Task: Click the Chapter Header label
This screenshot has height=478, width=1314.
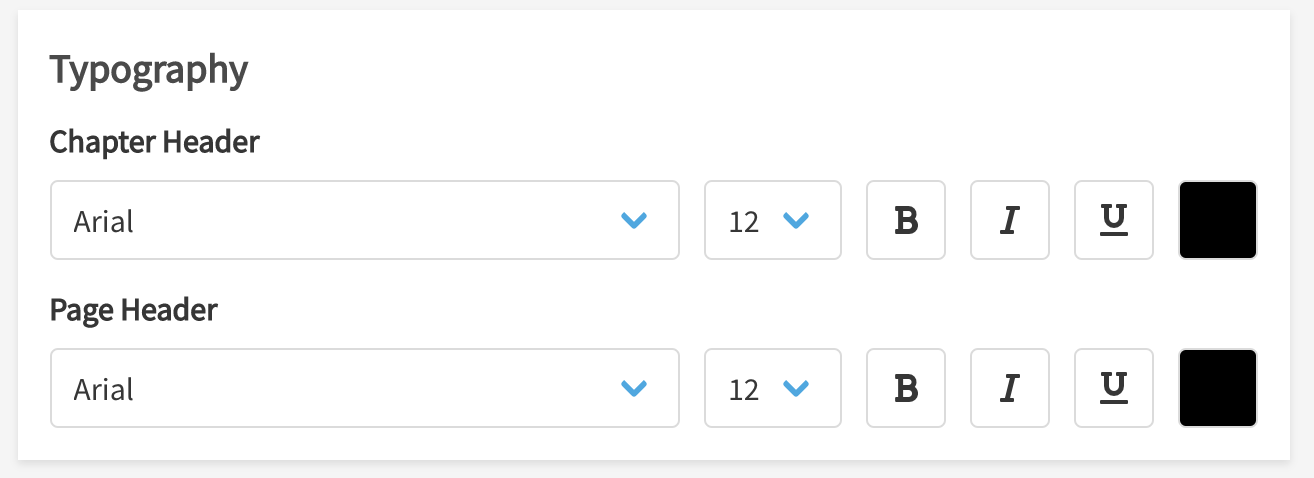Action: point(154,143)
